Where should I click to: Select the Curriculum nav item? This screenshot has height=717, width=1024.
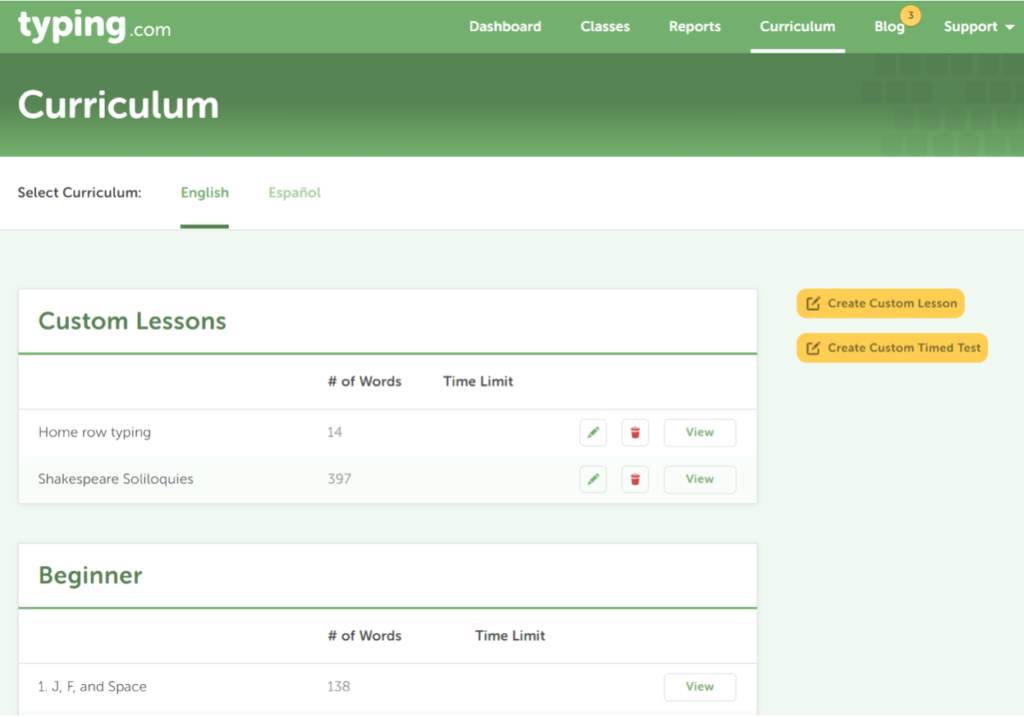point(797,27)
